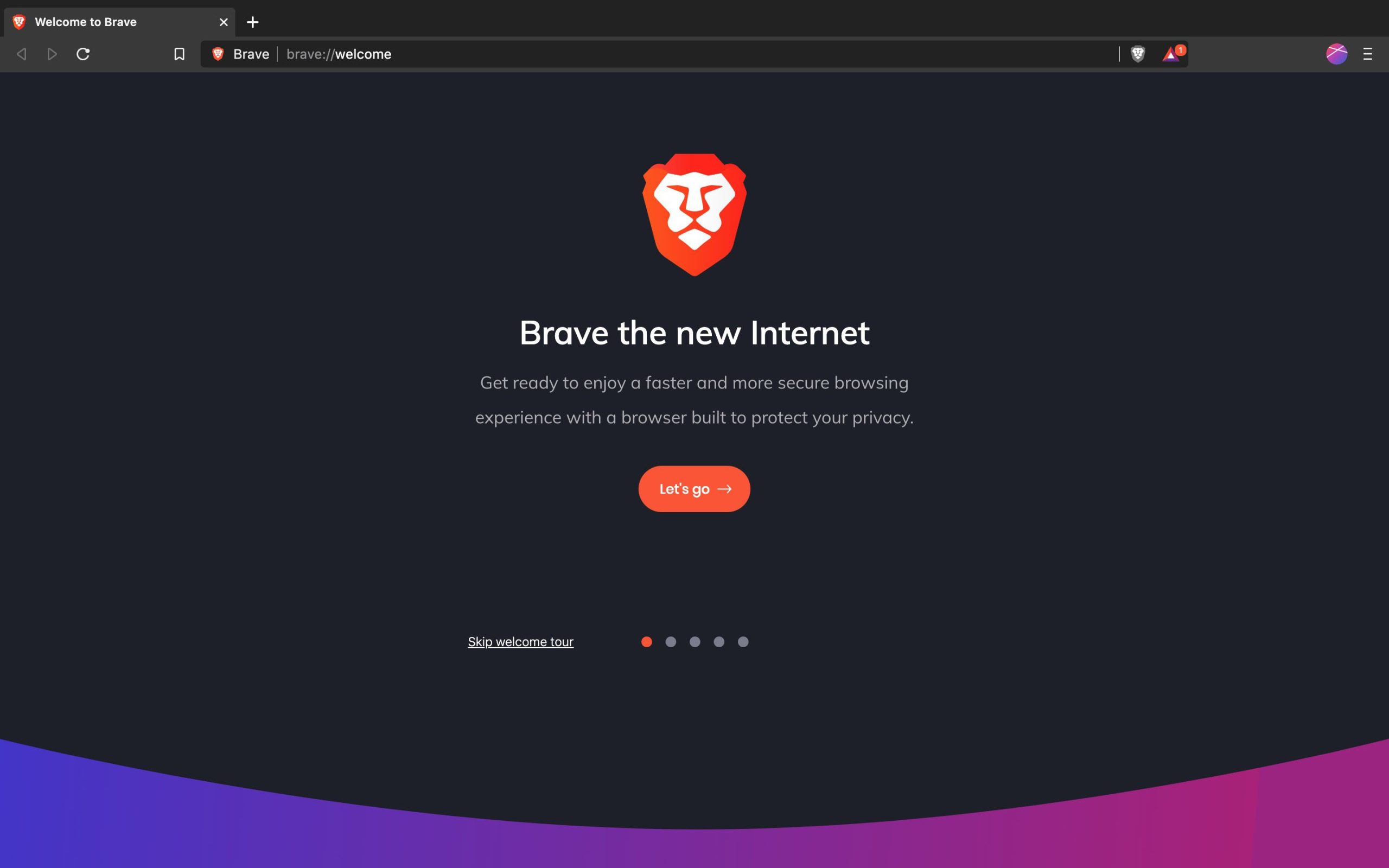Click the bookmark this page icon
The width and height of the screenshot is (1389, 868).
[179, 53]
